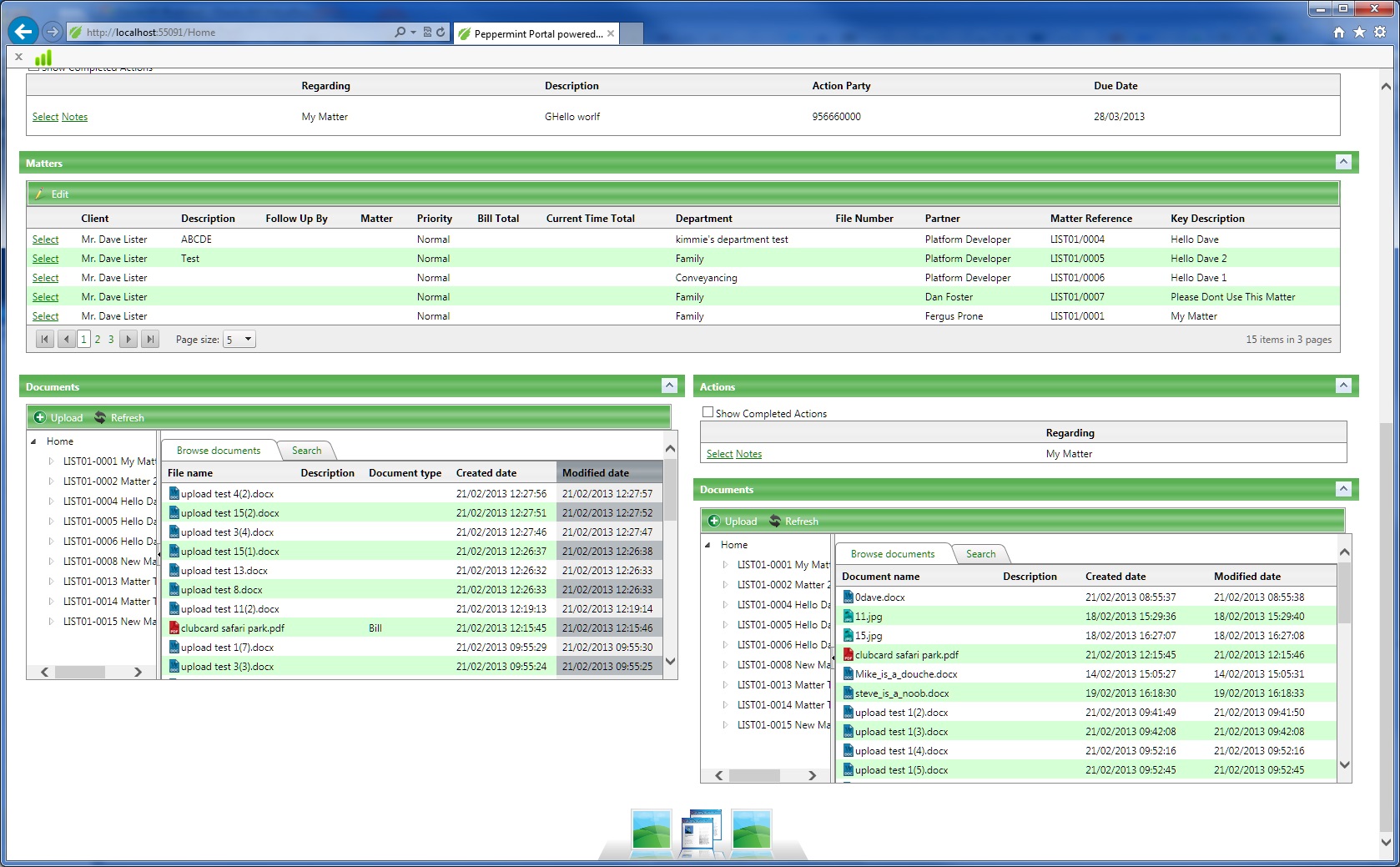
Task: Open Notes link in the Actions panel
Action: pyautogui.click(x=748, y=454)
